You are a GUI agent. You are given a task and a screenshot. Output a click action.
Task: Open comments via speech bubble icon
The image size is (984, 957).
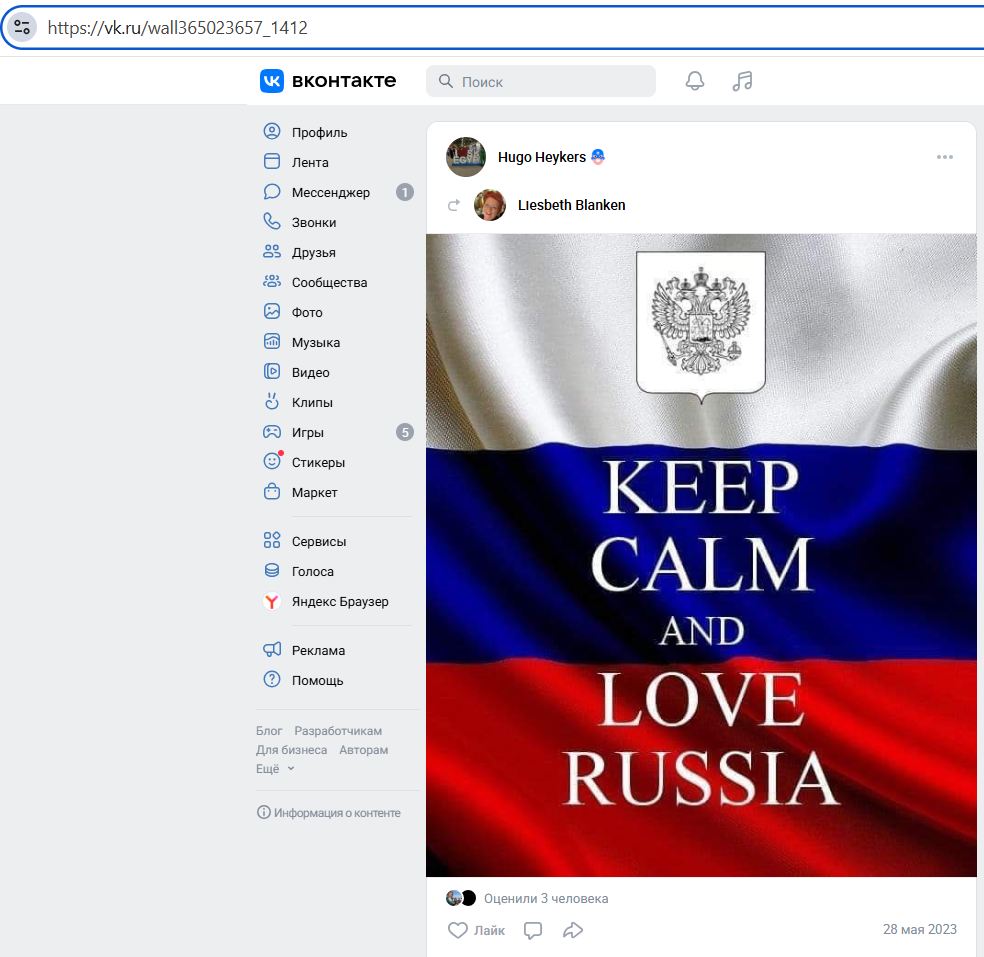533,930
